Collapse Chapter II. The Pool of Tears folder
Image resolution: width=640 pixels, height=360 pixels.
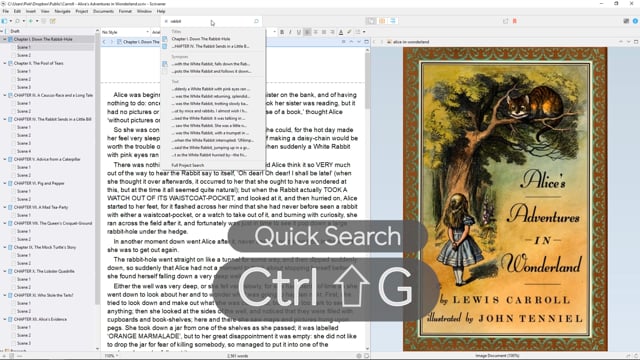[5, 63]
